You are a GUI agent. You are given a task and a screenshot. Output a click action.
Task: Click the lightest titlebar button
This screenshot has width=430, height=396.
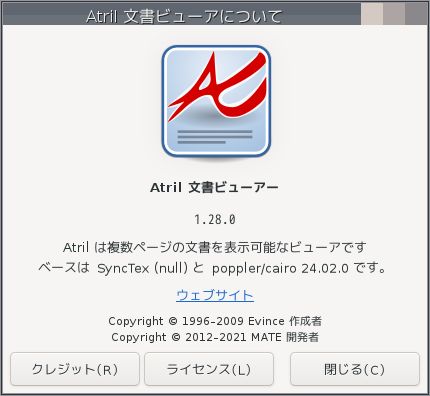tap(372, 14)
